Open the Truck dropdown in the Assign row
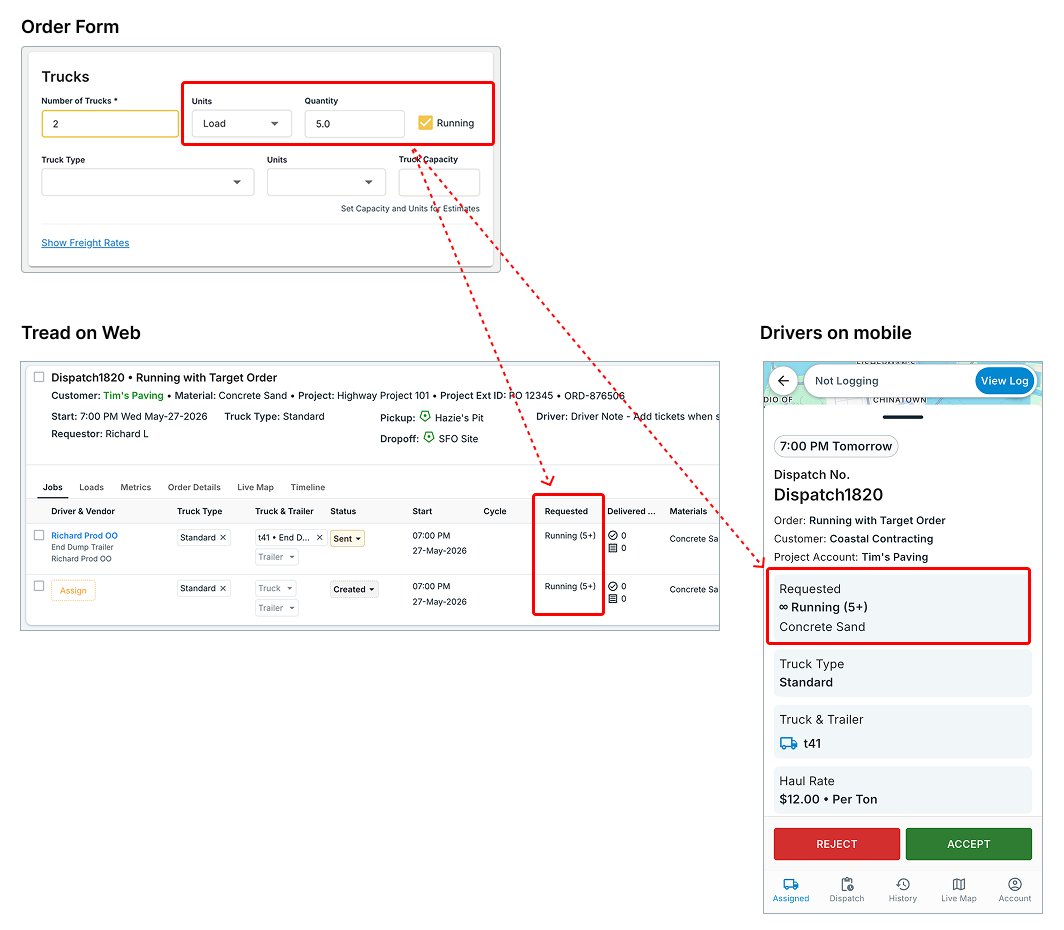The height and width of the screenshot is (930, 1064). point(276,588)
